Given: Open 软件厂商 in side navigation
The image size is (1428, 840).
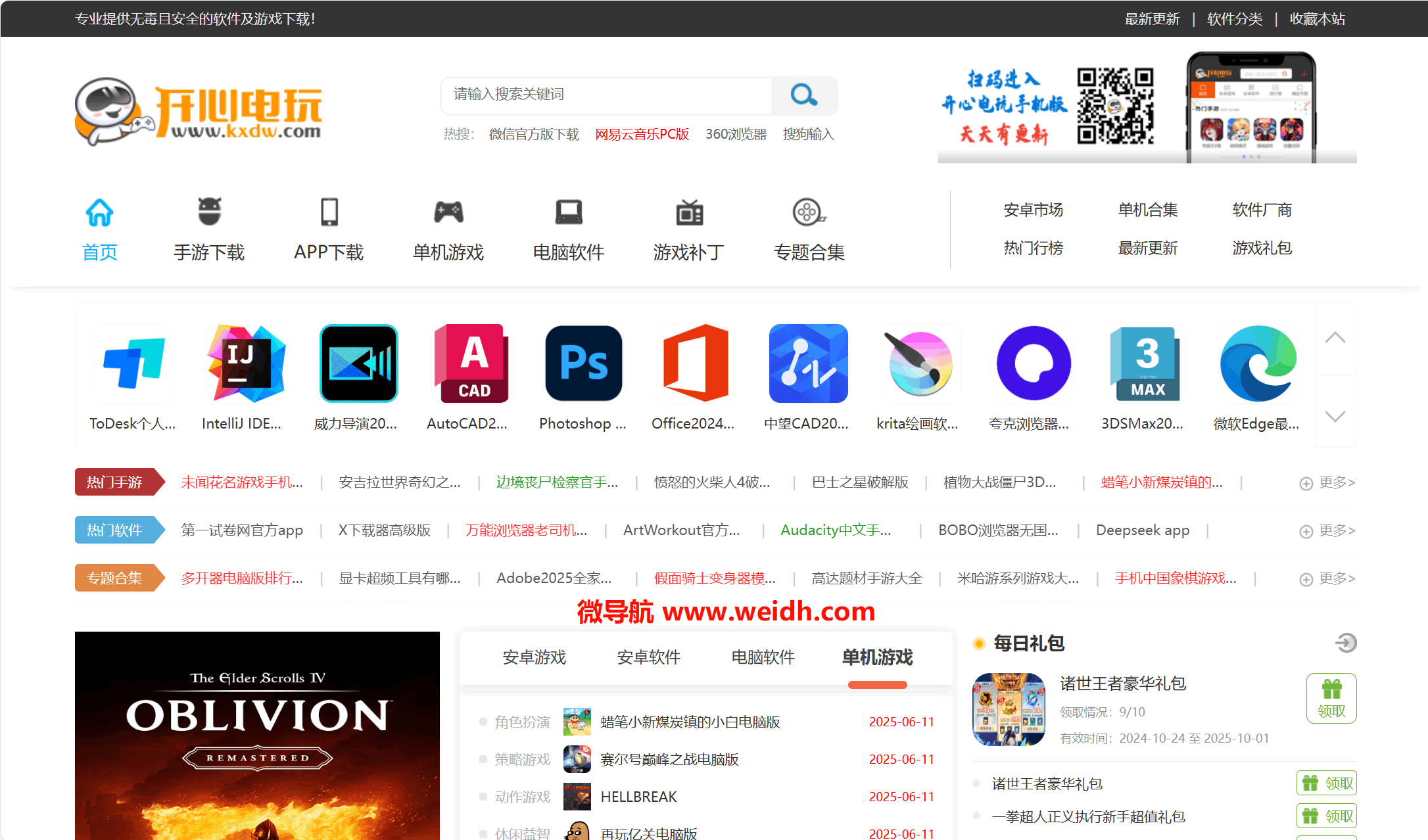Looking at the screenshot, I should pyautogui.click(x=1262, y=210).
